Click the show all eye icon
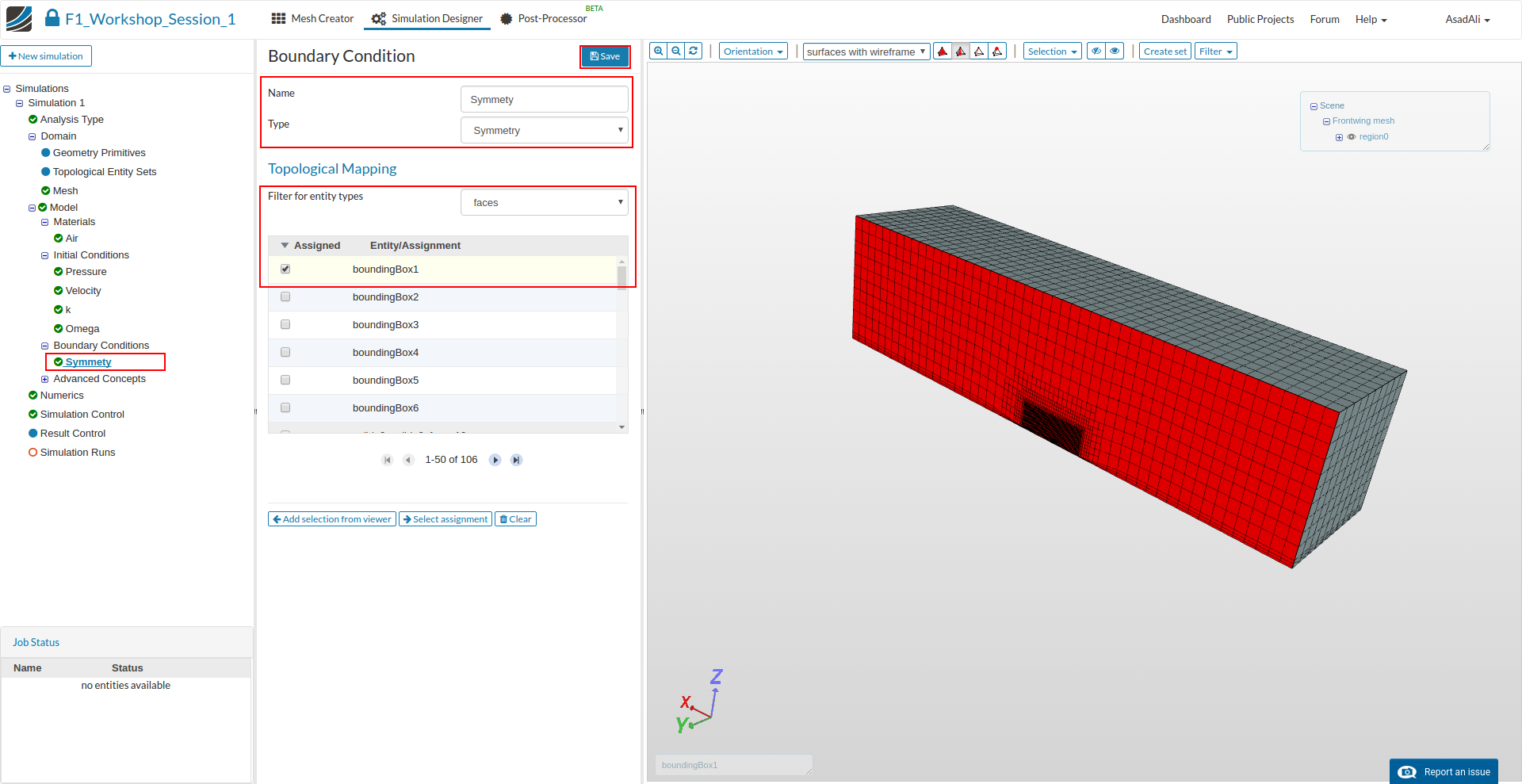 [x=1115, y=52]
